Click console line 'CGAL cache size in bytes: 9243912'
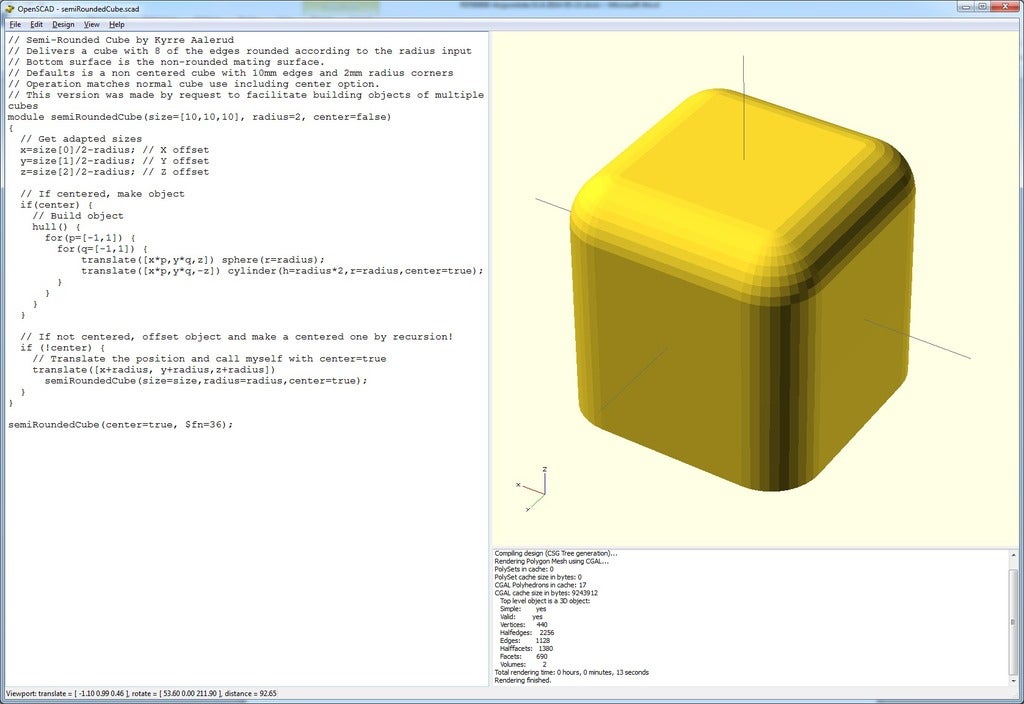 pos(546,593)
